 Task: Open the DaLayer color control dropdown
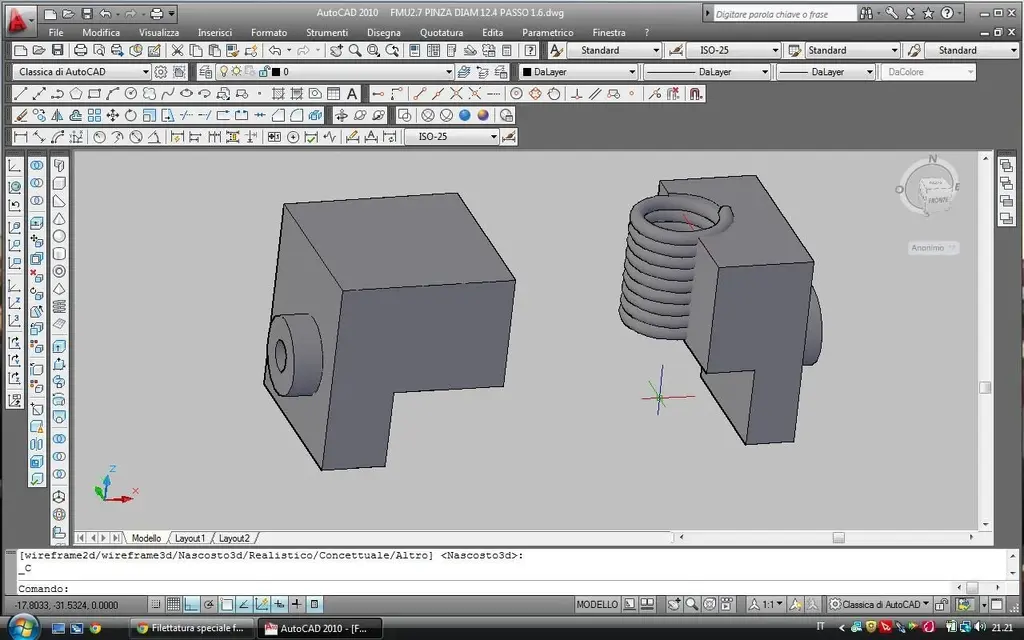click(578, 72)
